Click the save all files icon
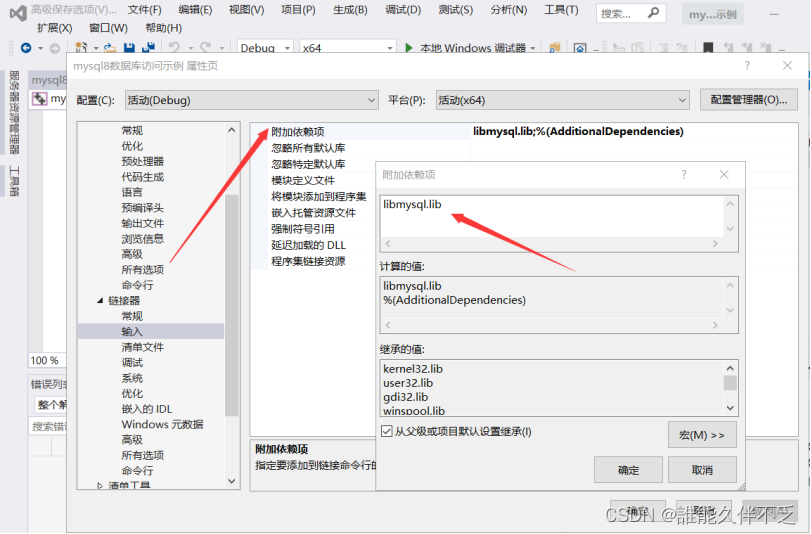 click(x=148, y=48)
